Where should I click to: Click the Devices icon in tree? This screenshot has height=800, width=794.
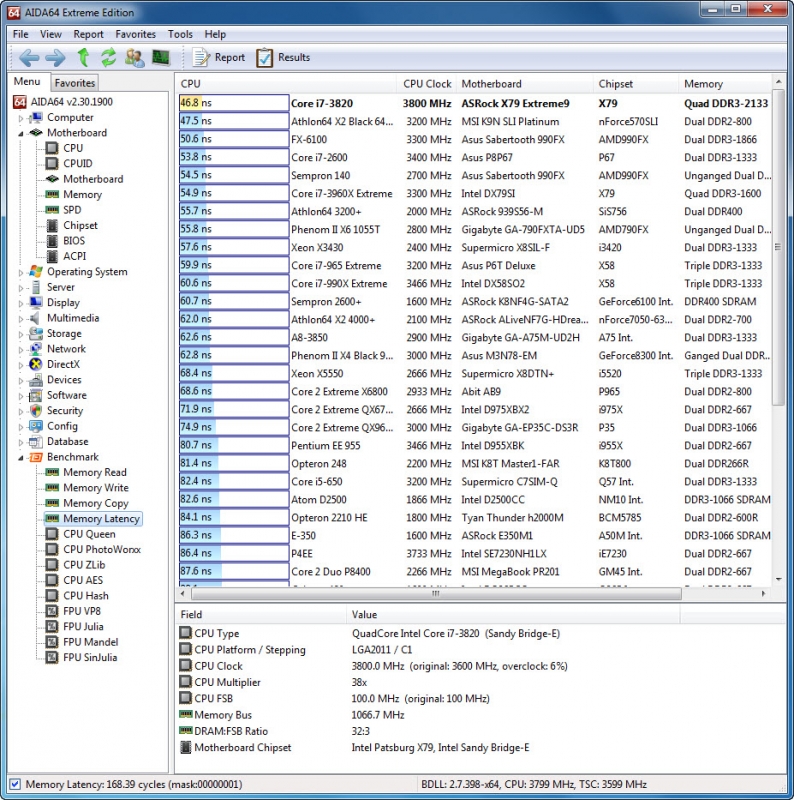(36, 380)
